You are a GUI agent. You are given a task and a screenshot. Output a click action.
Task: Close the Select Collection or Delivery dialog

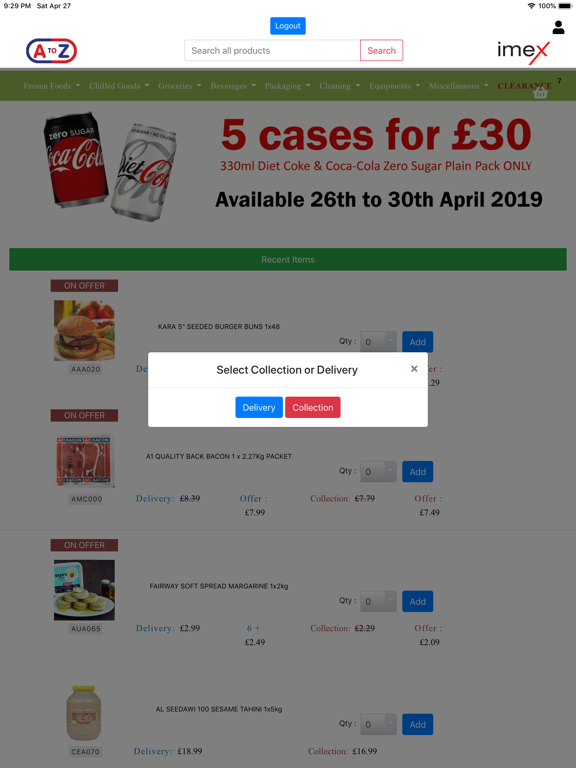point(414,369)
